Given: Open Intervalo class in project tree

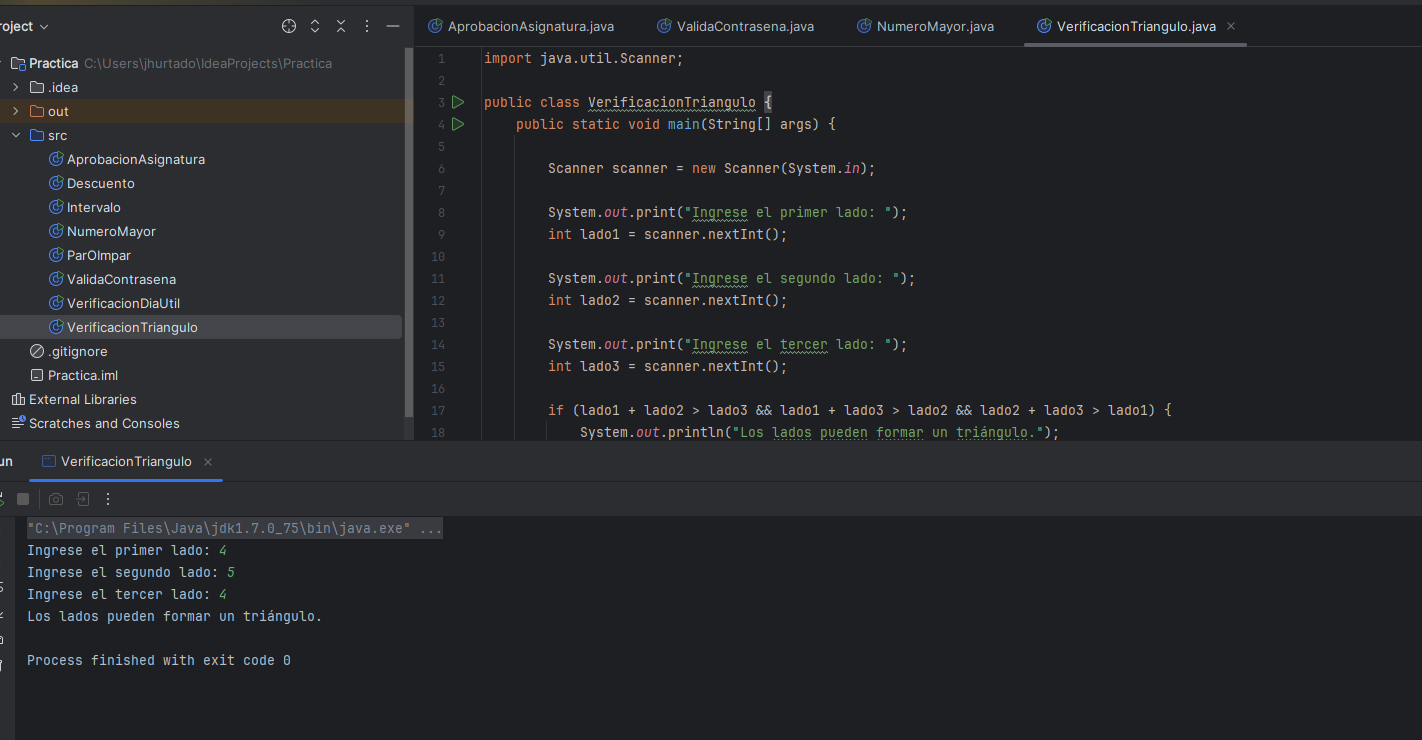Looking at the screenshot, I should (94, 207).
